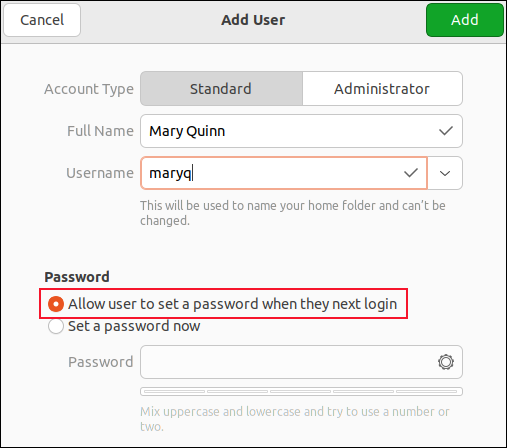Click the checkmark in Username field
507x448 pixels.
411,173
